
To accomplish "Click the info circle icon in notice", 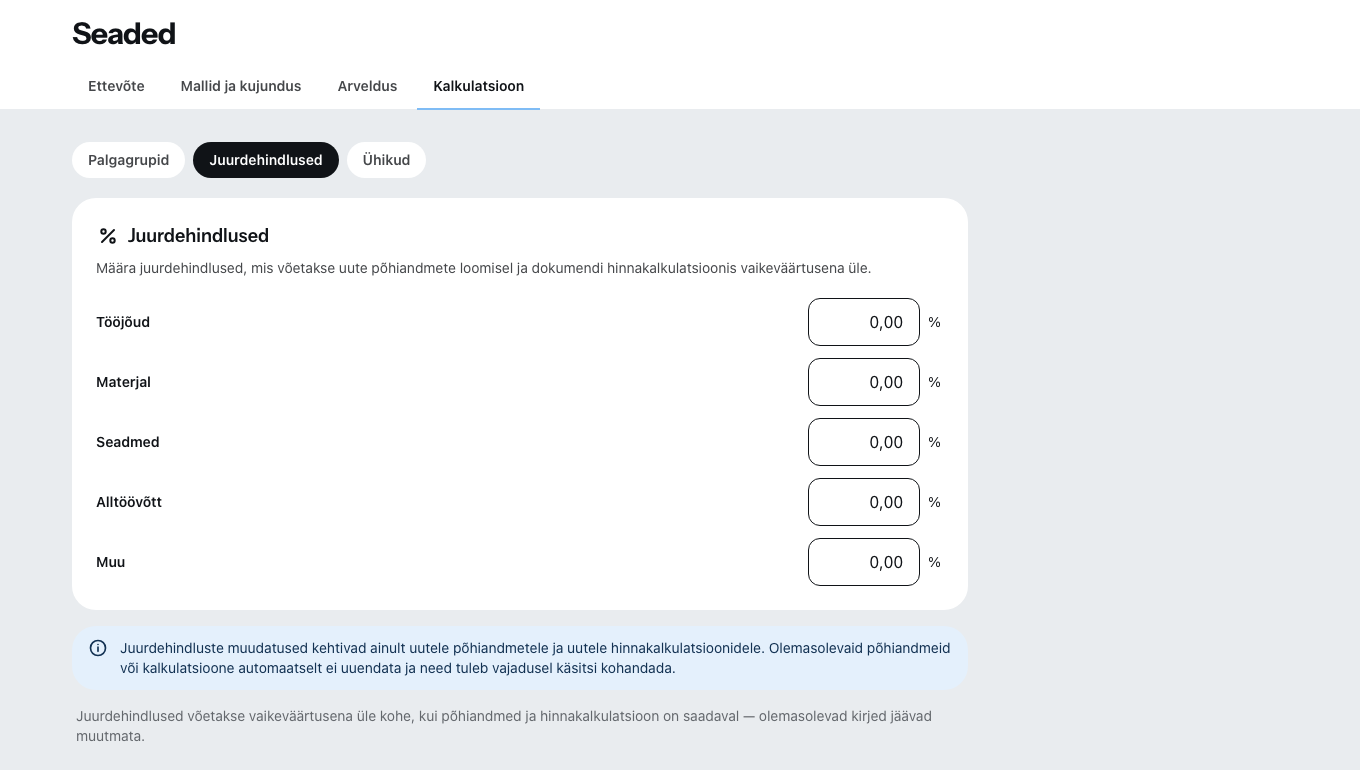I will coord(98,648).
